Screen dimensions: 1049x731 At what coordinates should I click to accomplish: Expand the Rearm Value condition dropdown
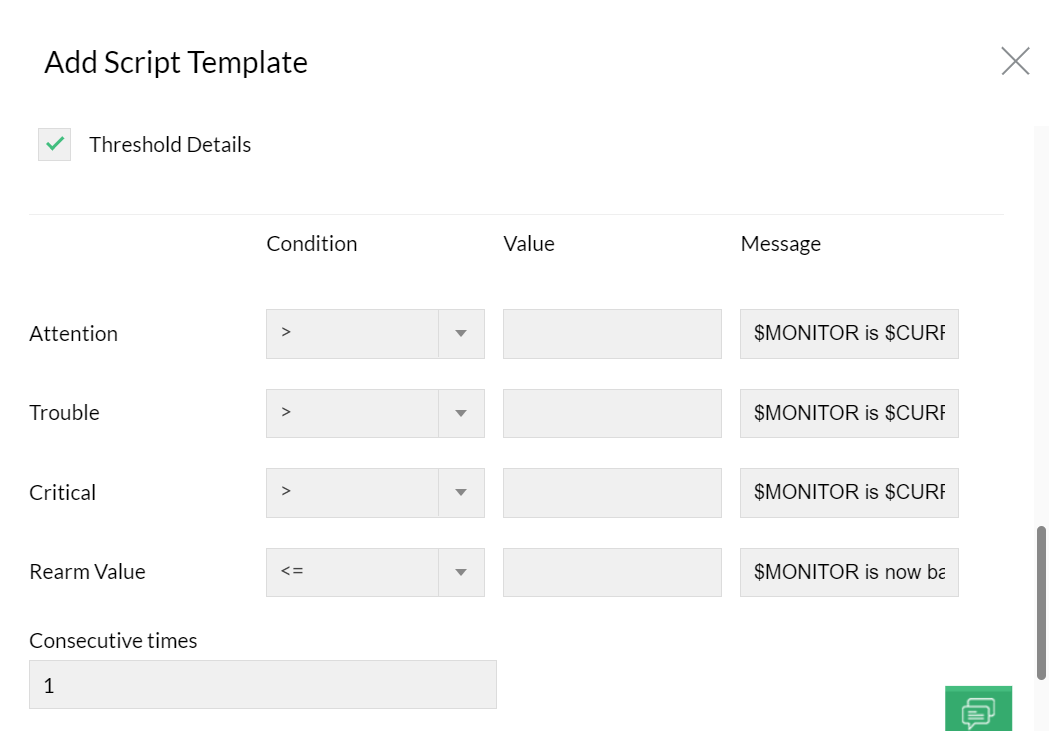[x=374, y=572]
